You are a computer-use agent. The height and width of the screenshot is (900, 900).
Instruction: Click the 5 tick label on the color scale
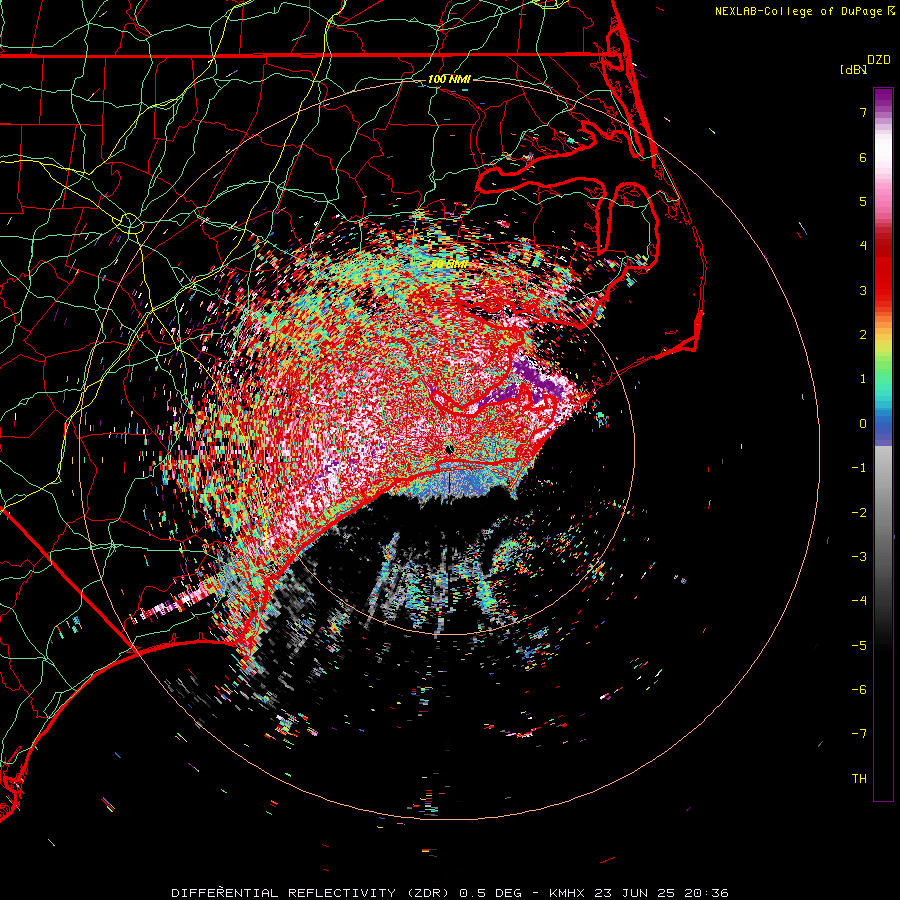863,202
